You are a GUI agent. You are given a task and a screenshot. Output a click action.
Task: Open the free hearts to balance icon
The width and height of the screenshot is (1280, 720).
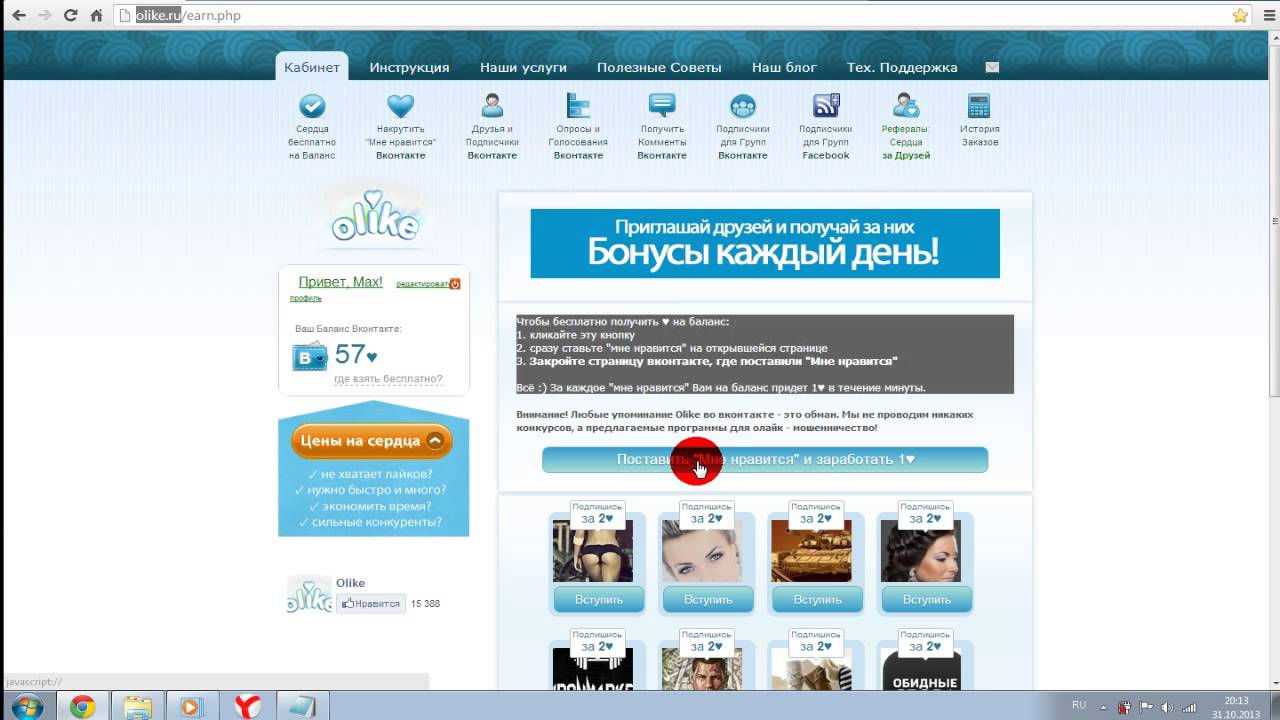(312, 106)
